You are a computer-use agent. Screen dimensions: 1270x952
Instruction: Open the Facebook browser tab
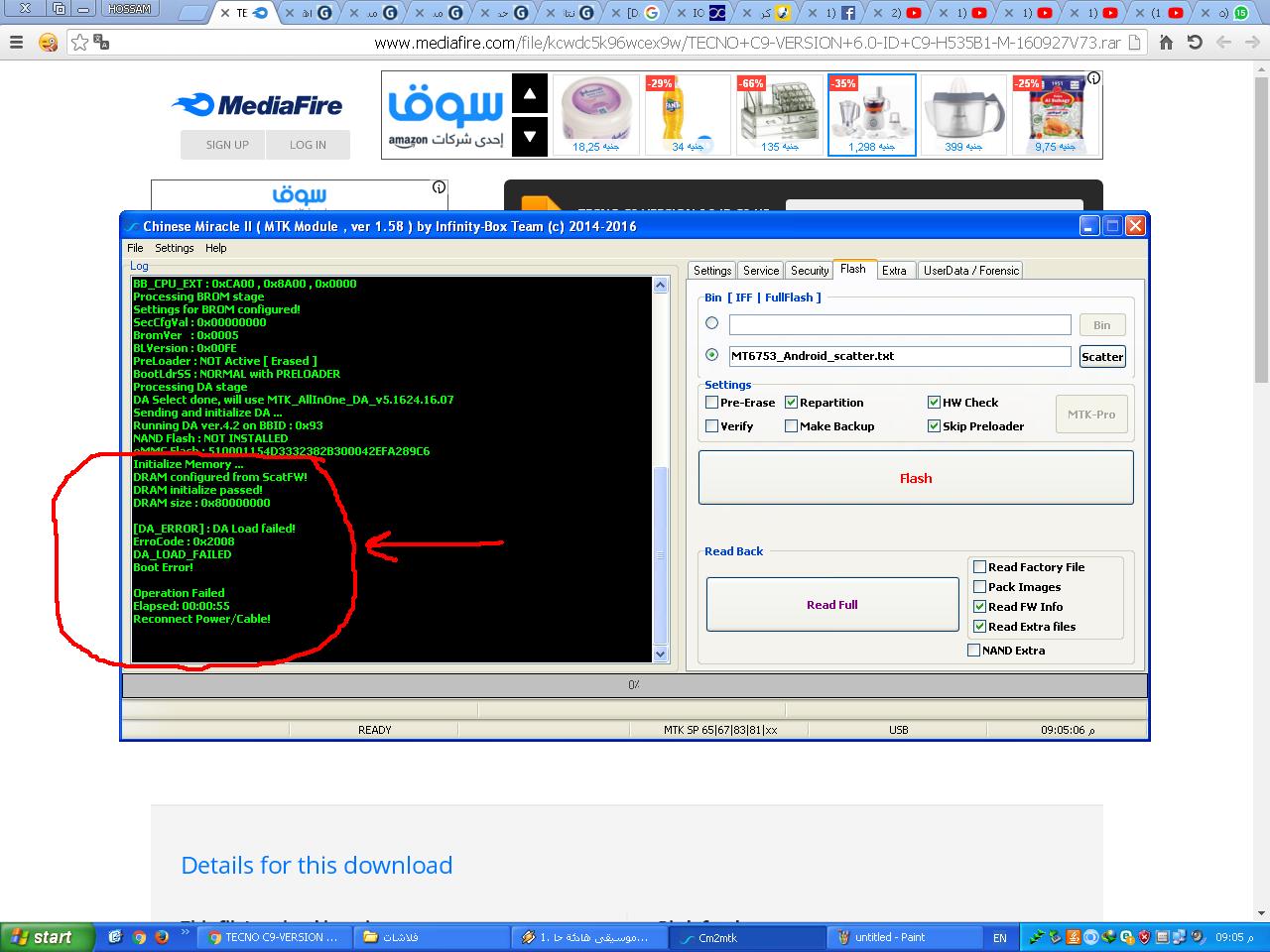click(x=839, y=13)
